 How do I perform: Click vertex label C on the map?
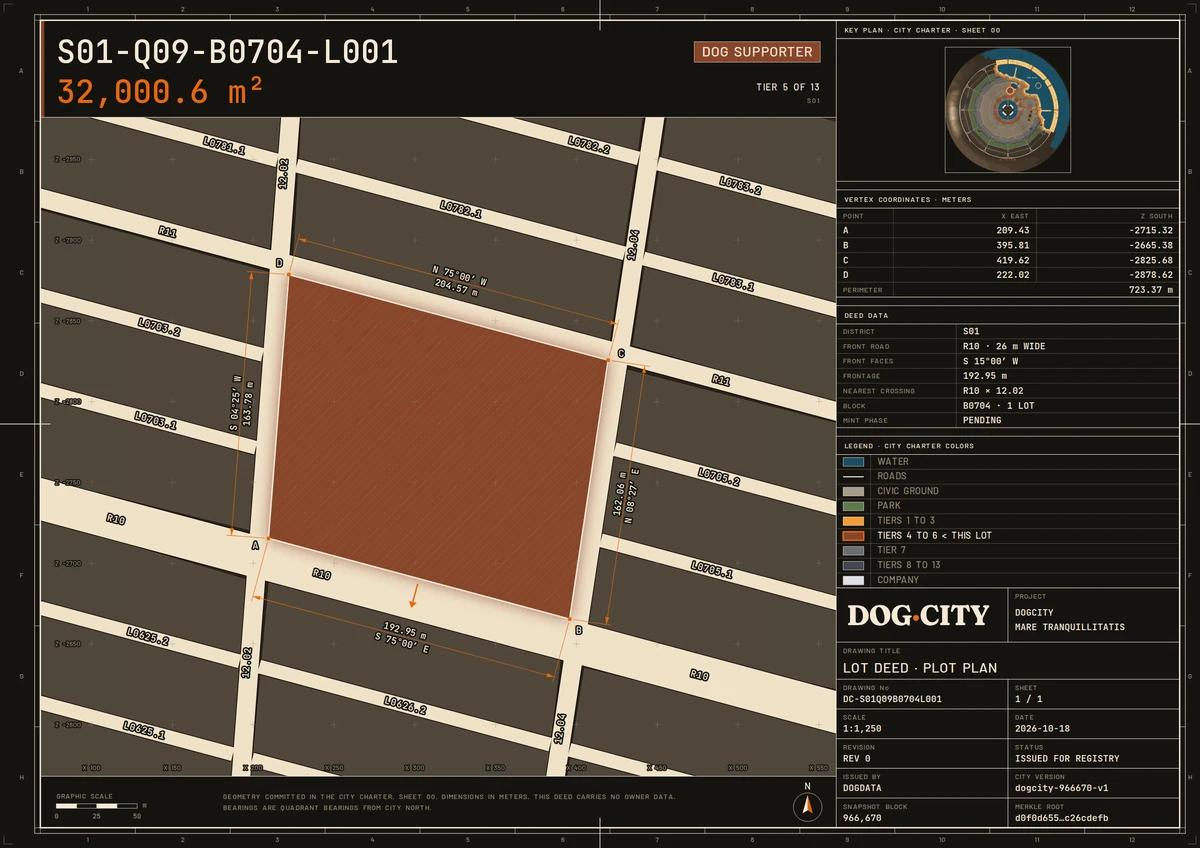point(620,354)
